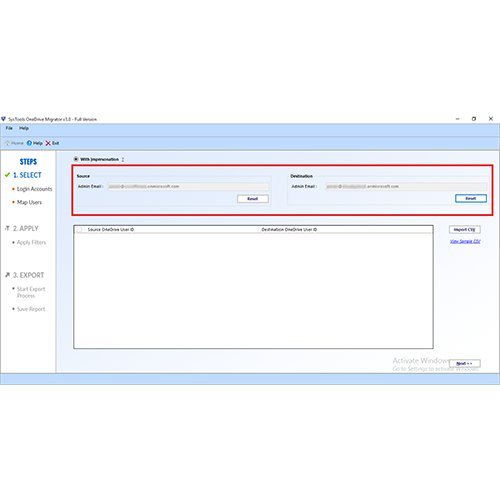Tick the select-all checkbox in user table header

80,230
